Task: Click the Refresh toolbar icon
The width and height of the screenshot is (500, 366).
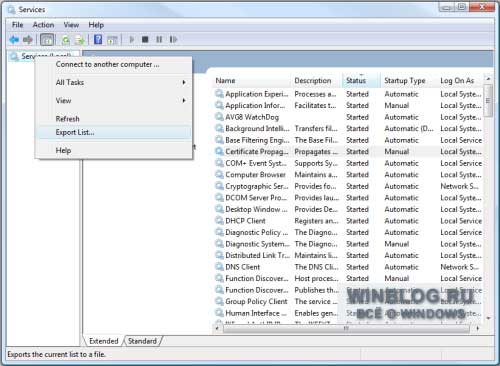Action: pyautogui.click(x=66, y=40)
